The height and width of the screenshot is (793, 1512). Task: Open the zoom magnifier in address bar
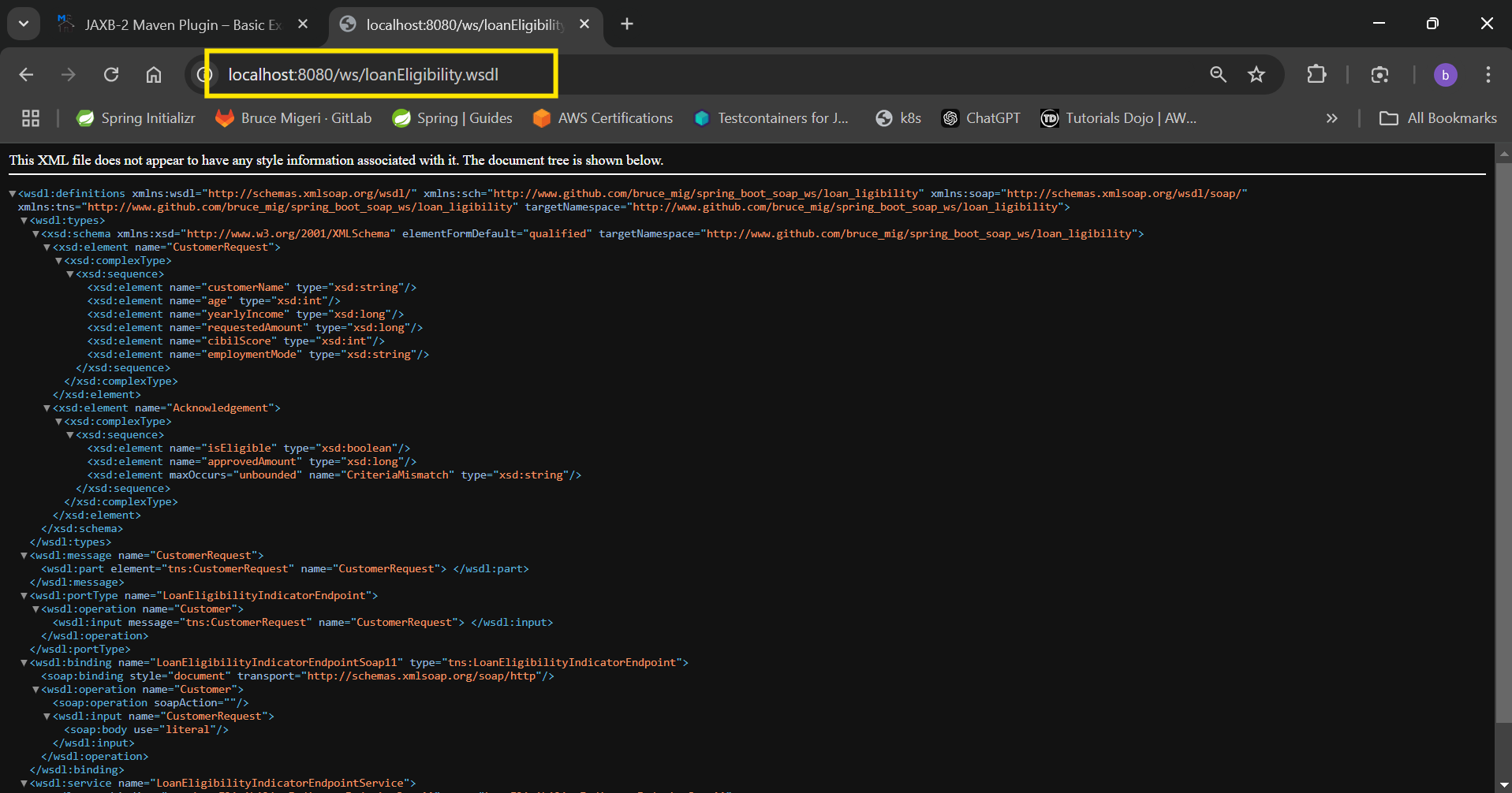[x=1219, y=74]
